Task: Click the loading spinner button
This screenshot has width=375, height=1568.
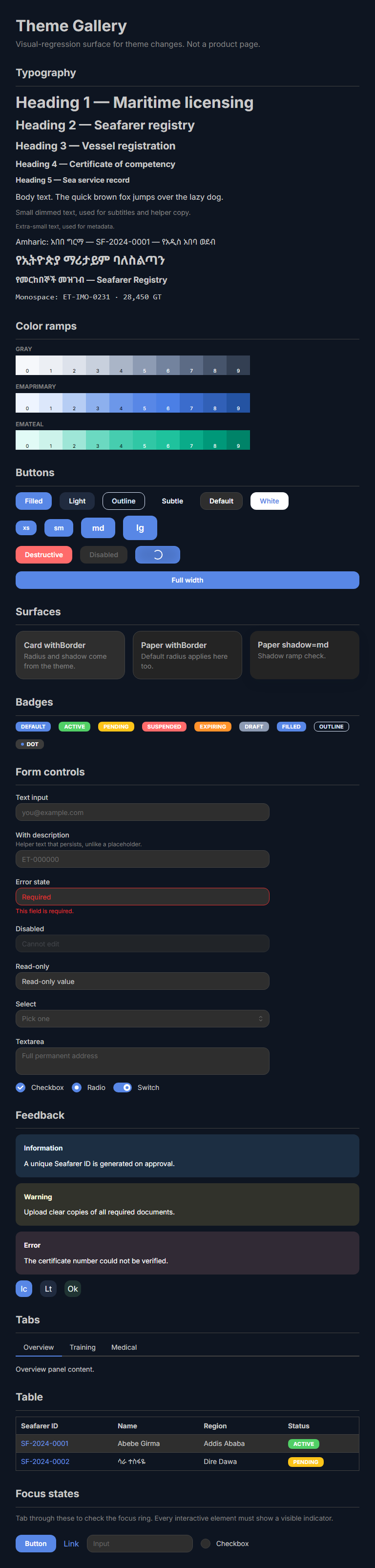Action: 158,555
